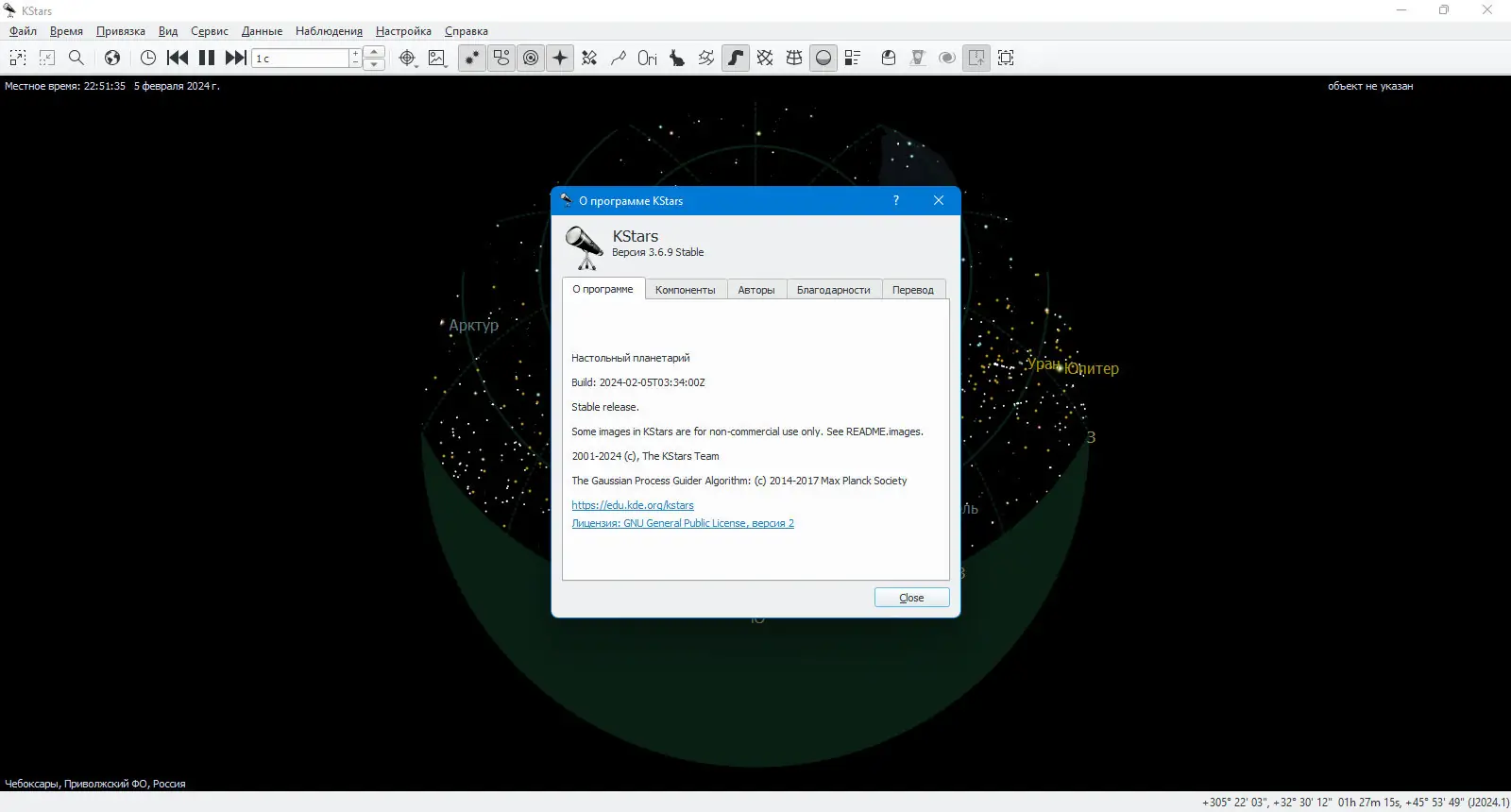Image resolution: width=1511 pixels, height=812 pixels.
Task: Click the Чебоксары location text
Action: (95, 784)
